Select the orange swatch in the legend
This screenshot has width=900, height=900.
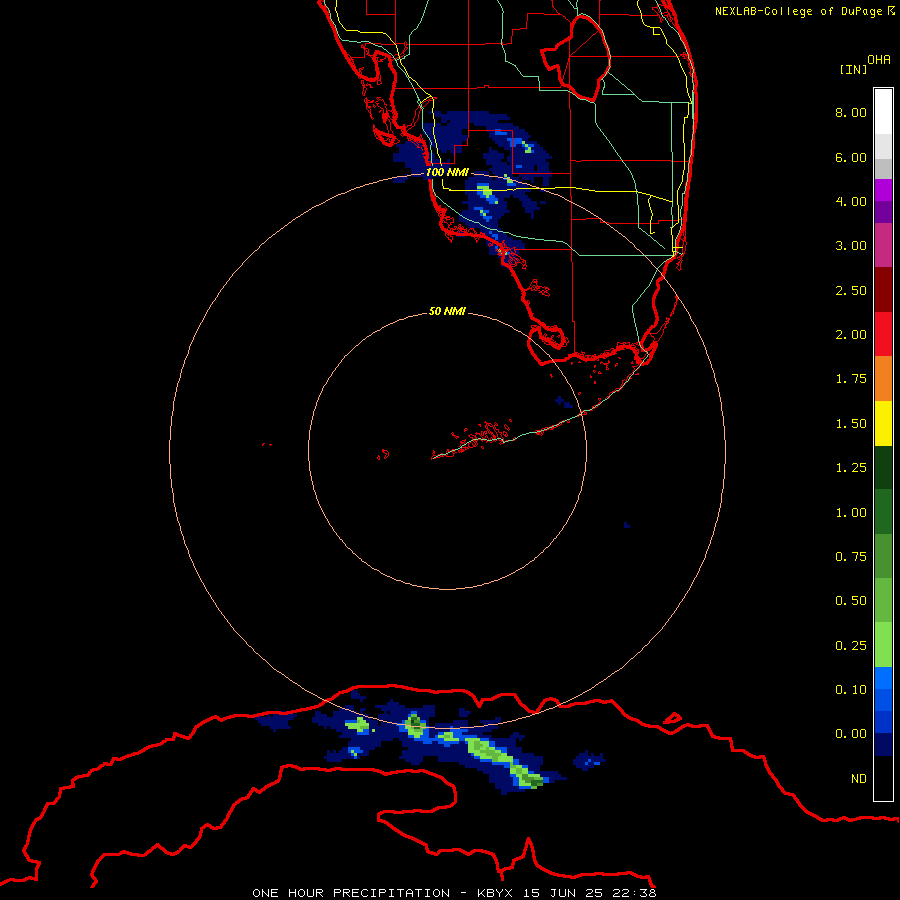coord(883,379)
